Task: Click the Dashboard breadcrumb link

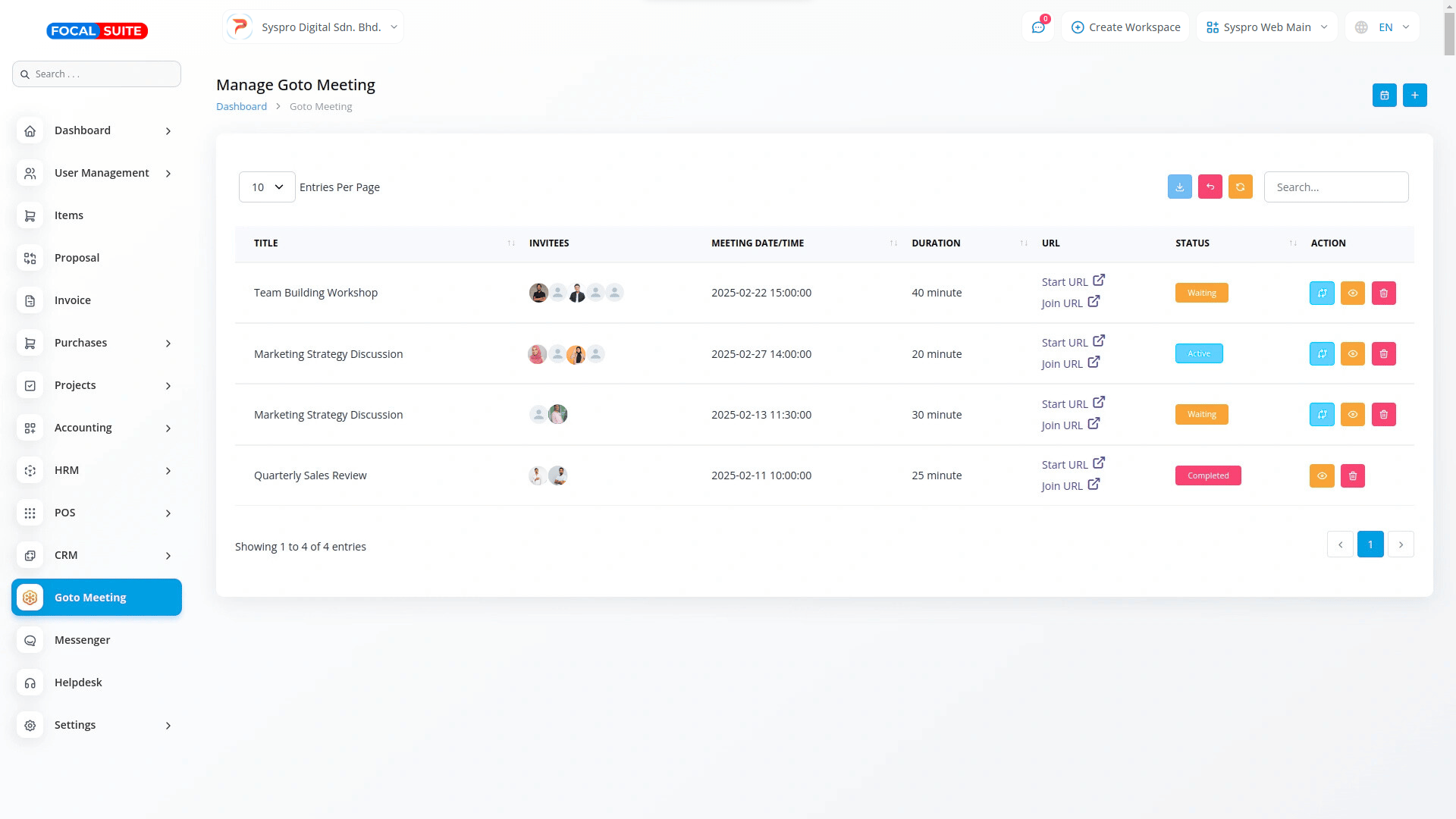Action: click(x=241, y=107)
